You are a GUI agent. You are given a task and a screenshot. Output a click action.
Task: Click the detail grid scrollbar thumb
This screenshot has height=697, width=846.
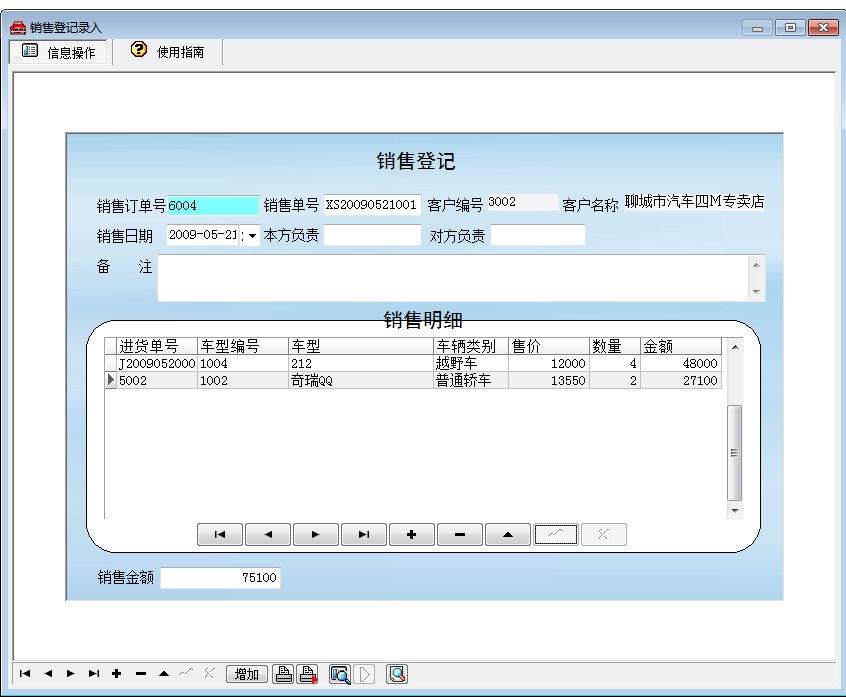pos(734,453)
